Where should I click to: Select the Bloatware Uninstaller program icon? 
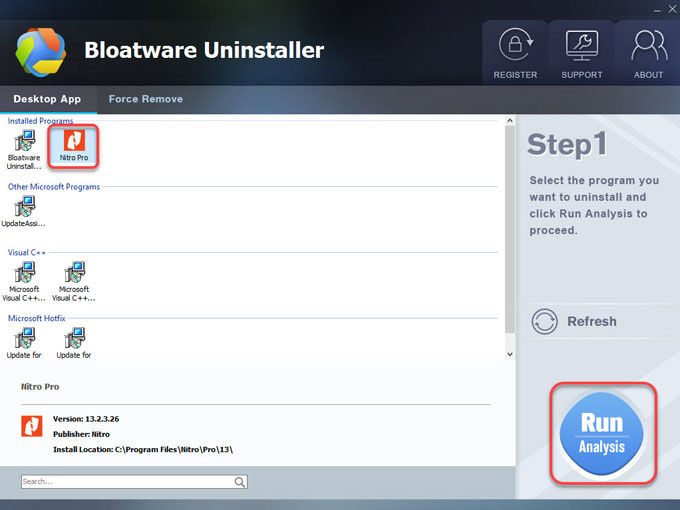(x=24, y=146)
